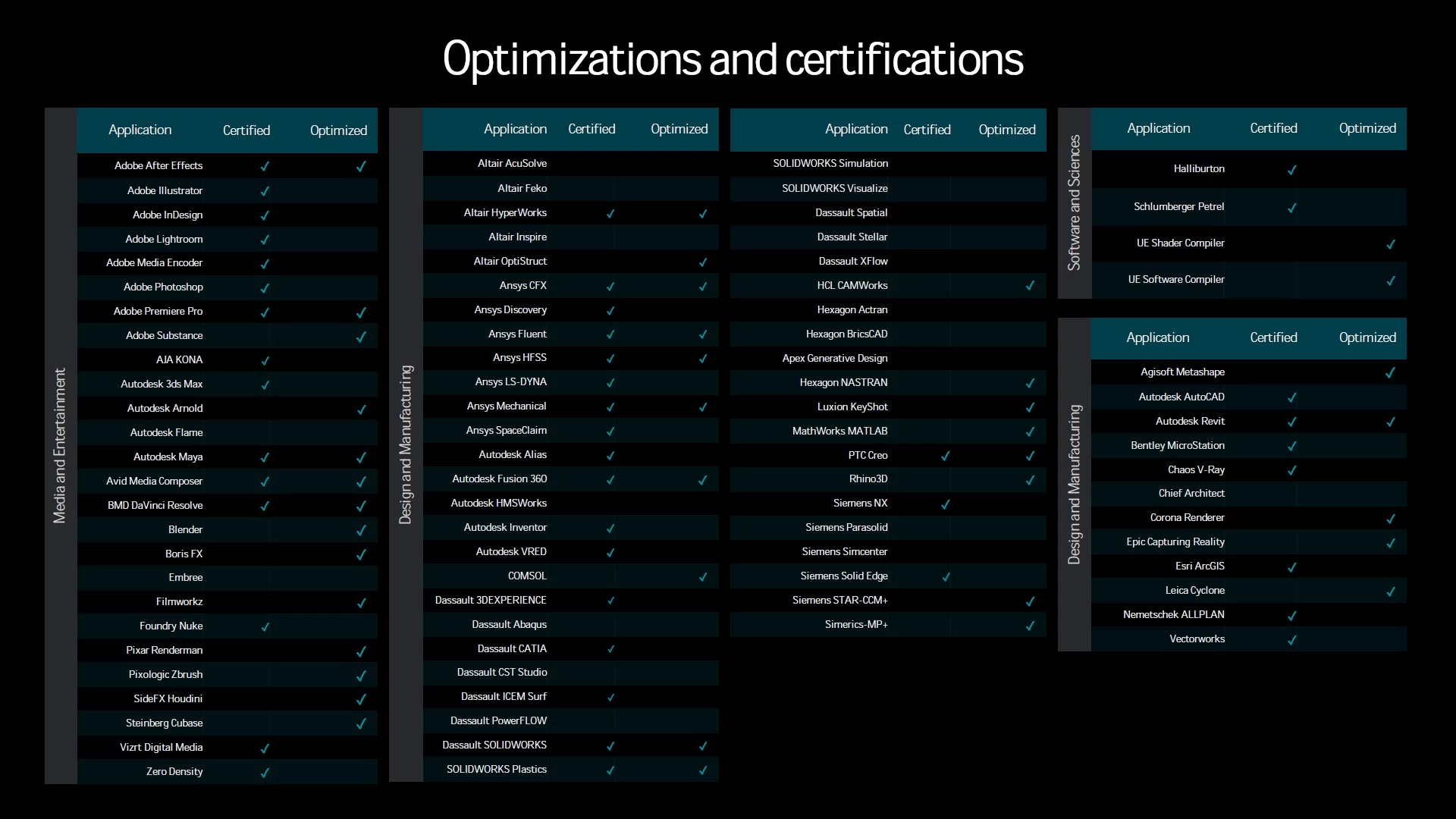This screenshot has width=1456, height=819.
Task: Click the Optimized header in Media table
Action: [338, 130]
